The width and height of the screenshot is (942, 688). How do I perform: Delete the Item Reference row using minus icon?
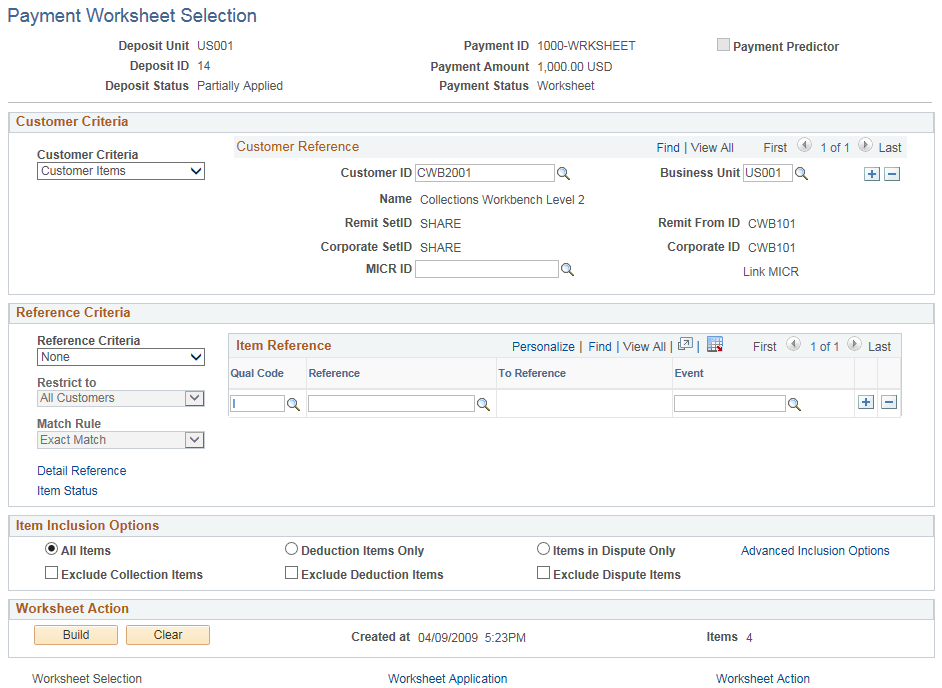pos(890,402)
